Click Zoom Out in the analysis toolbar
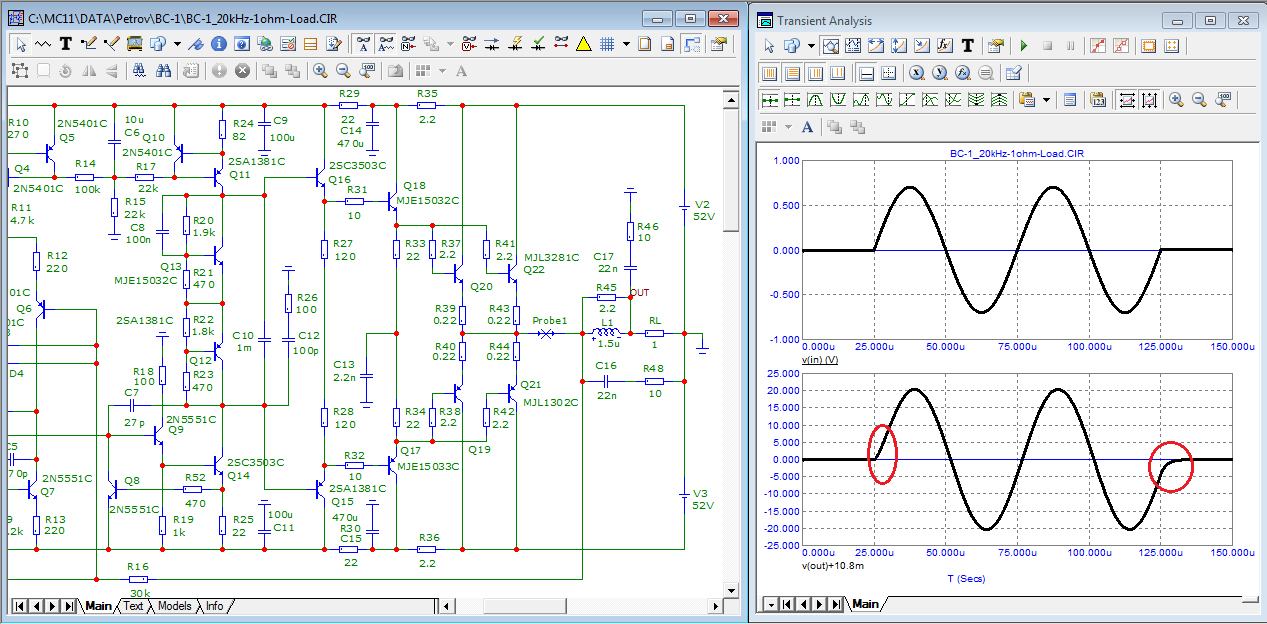This screenshot has width=1267, height=624. [1198, 99]
